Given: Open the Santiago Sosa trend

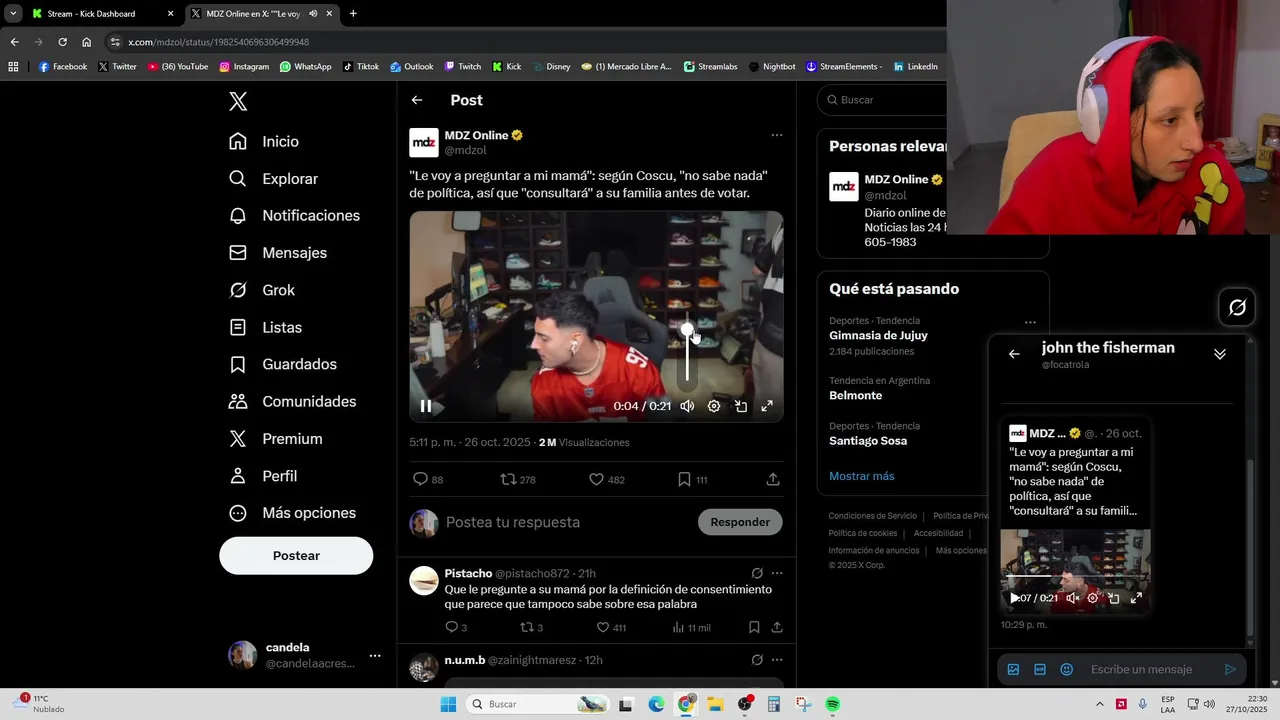Looking at the screenshot, I should 868,441.
